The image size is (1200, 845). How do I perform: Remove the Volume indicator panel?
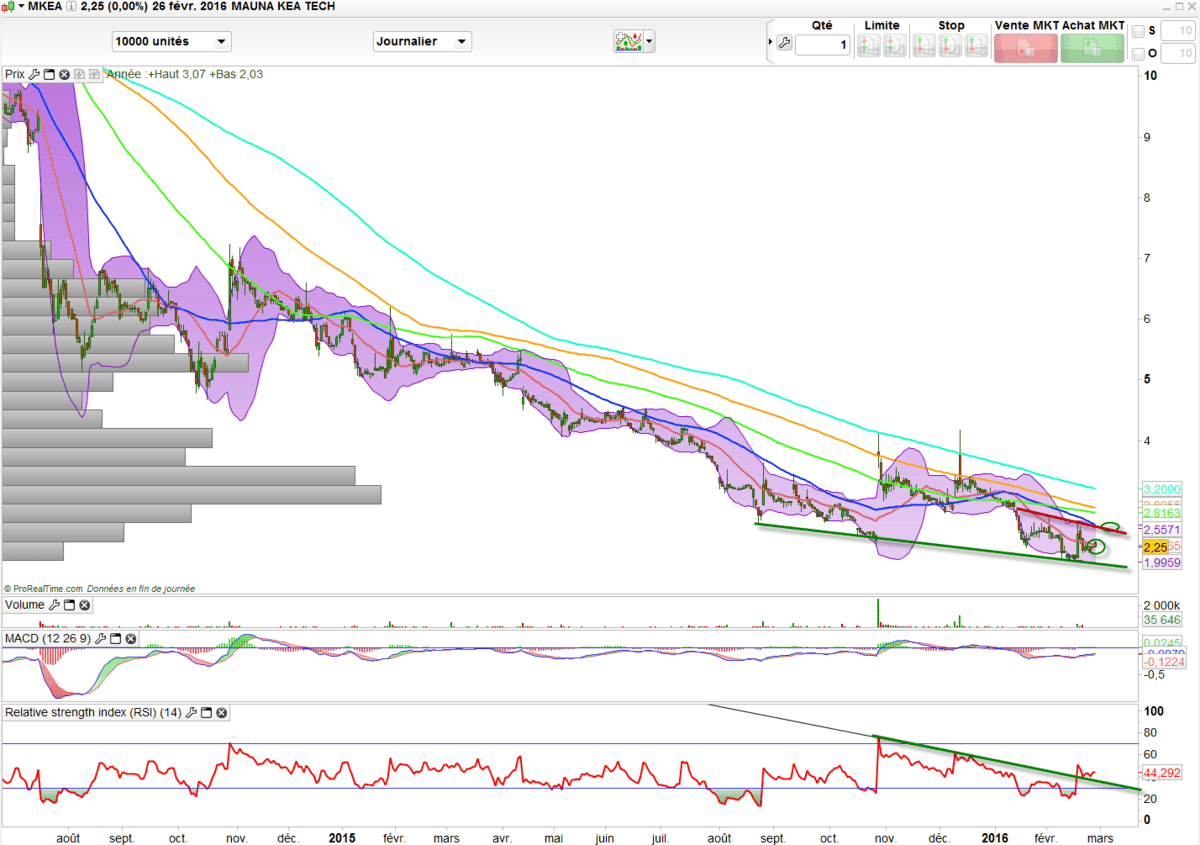coord(85,605)
